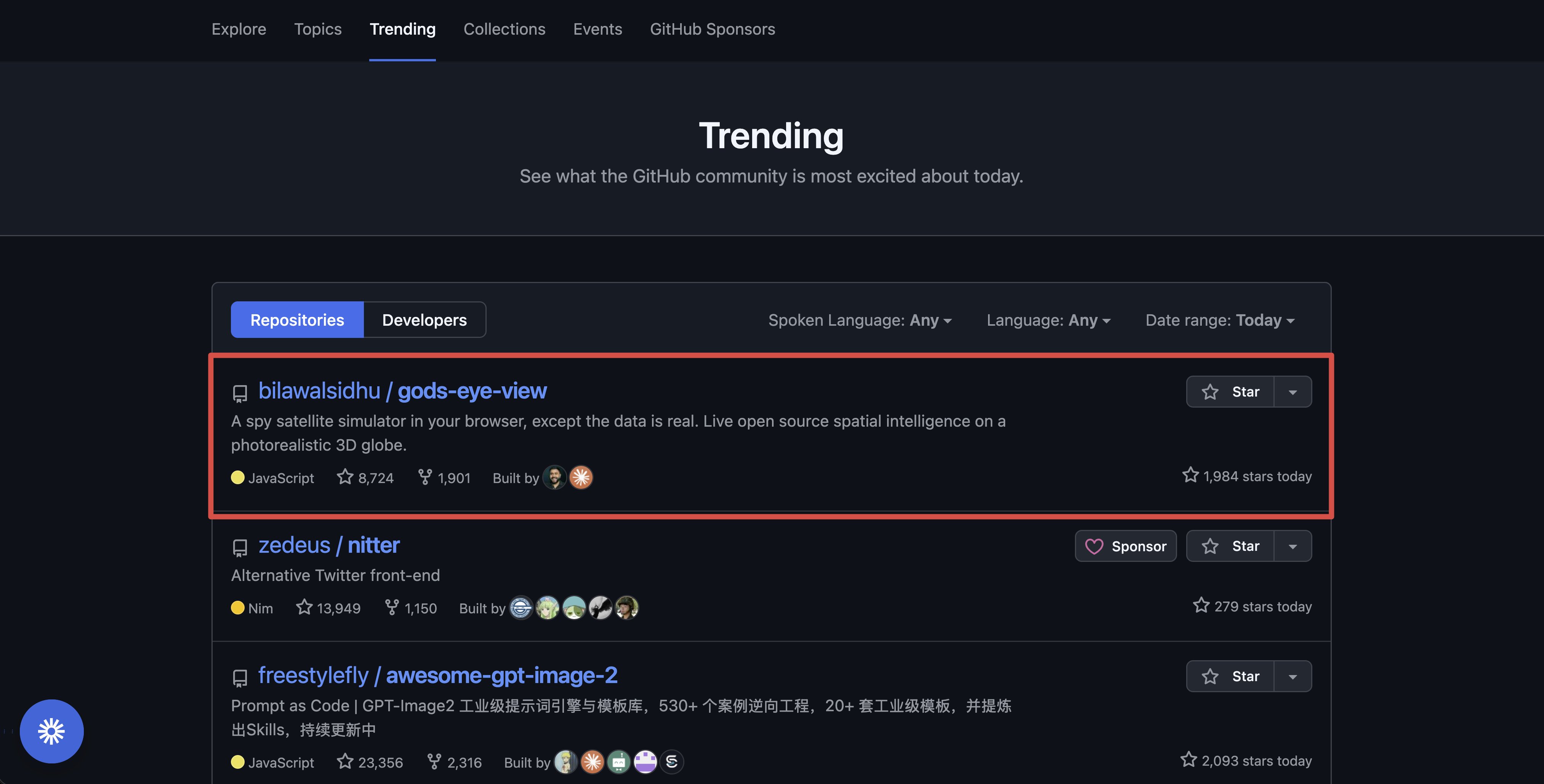Click the "279 stars today" text

(1263, 606)
